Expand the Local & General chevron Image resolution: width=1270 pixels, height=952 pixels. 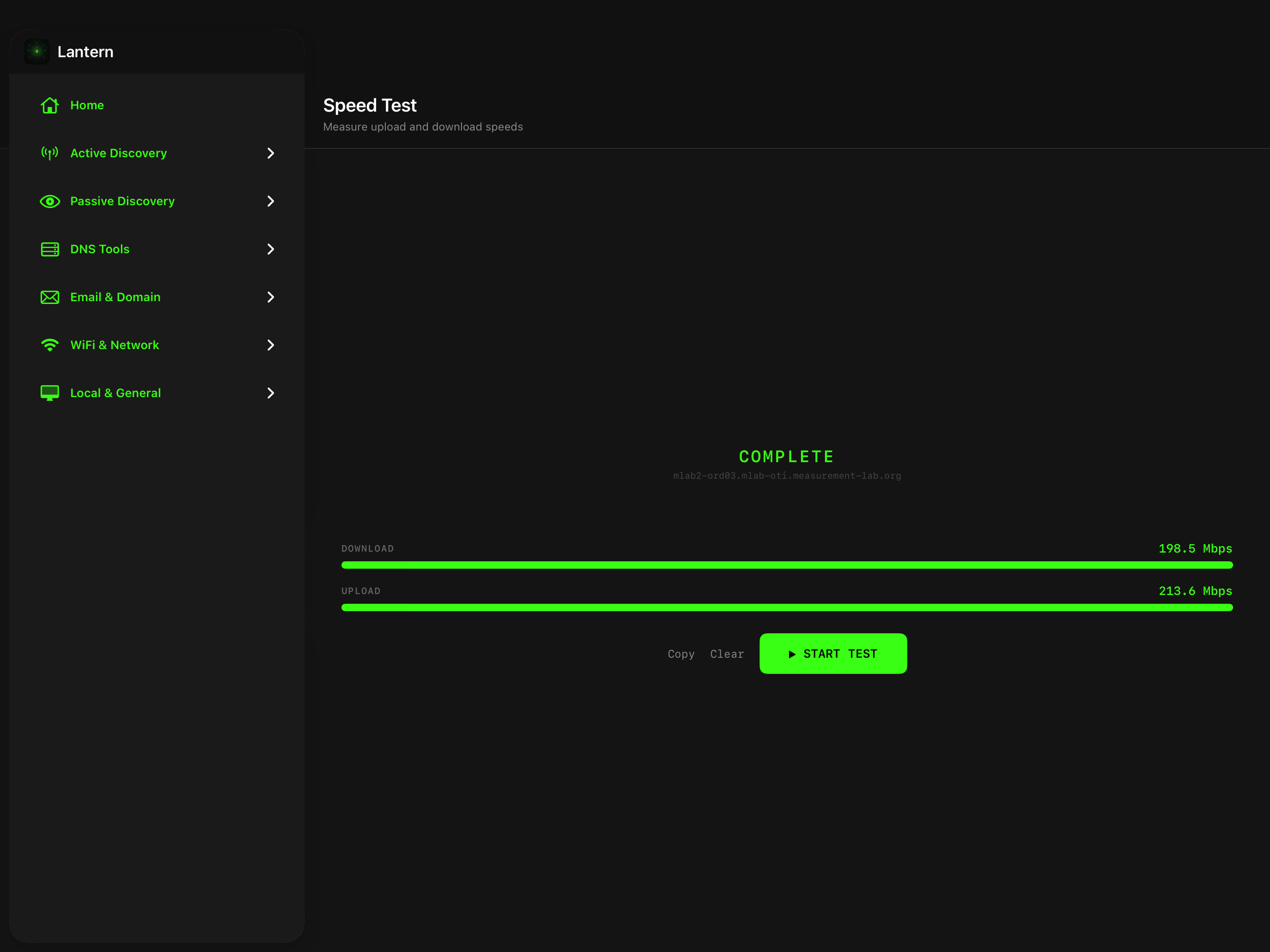click(270, 393)
